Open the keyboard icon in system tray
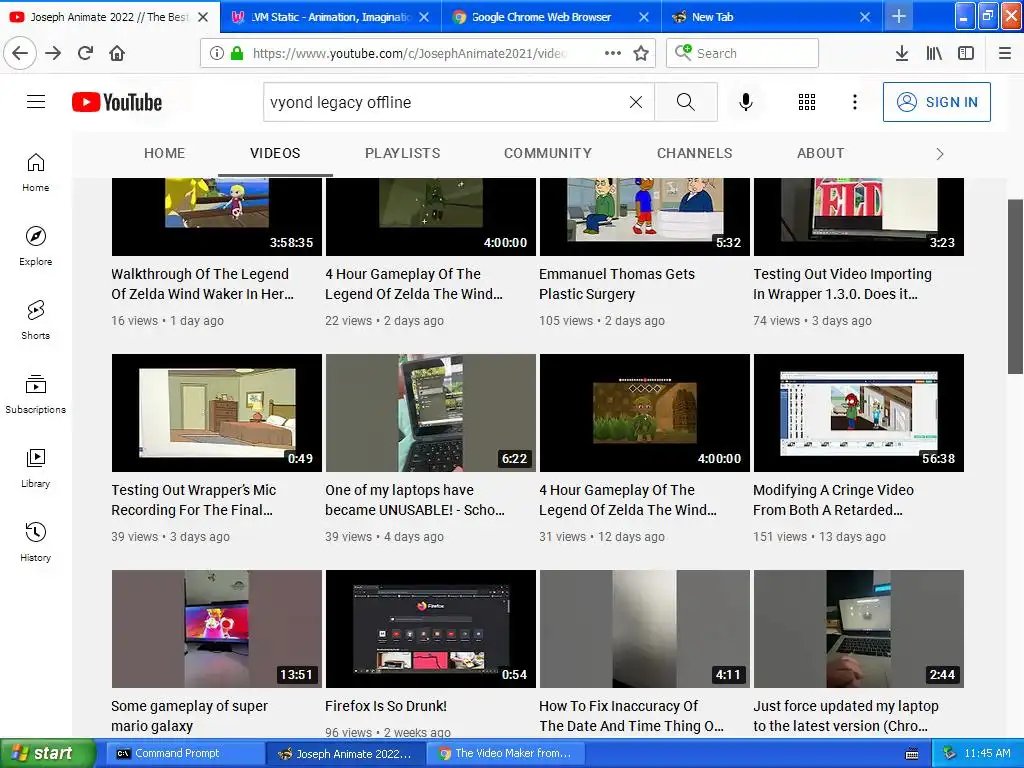 pos(912,754)
